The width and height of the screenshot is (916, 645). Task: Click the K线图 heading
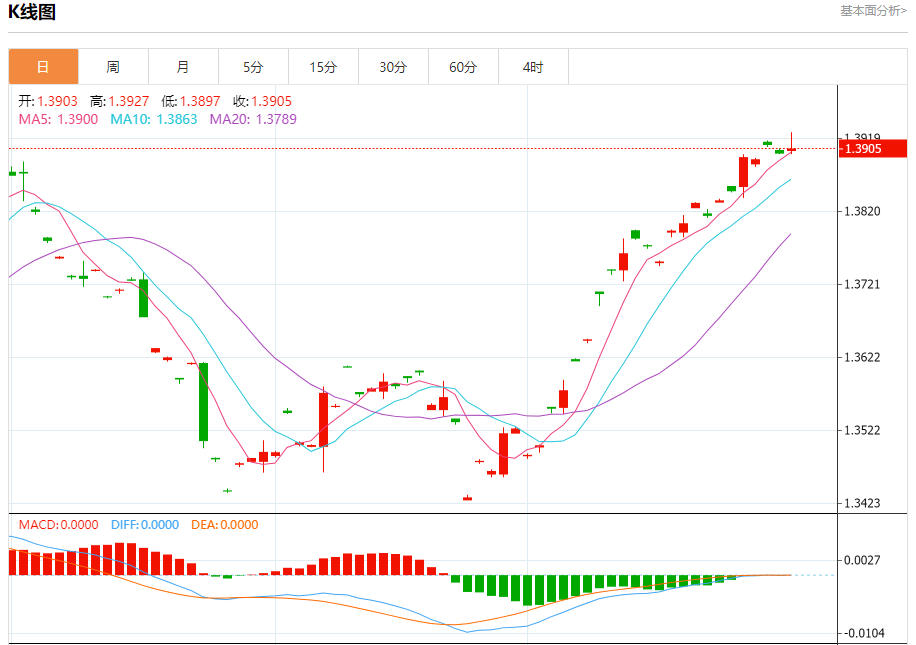coord(32,12)
